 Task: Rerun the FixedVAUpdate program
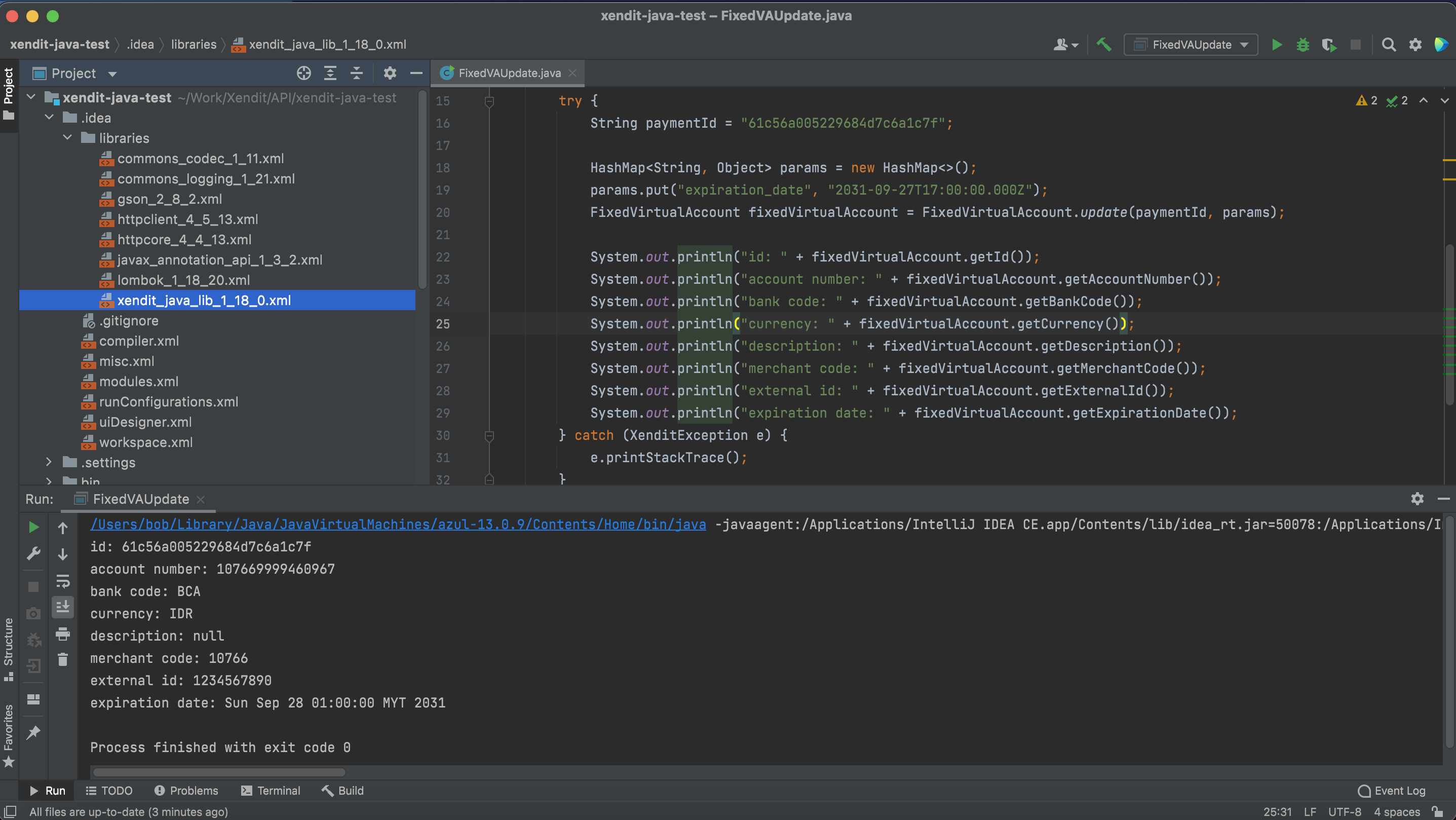33,527
